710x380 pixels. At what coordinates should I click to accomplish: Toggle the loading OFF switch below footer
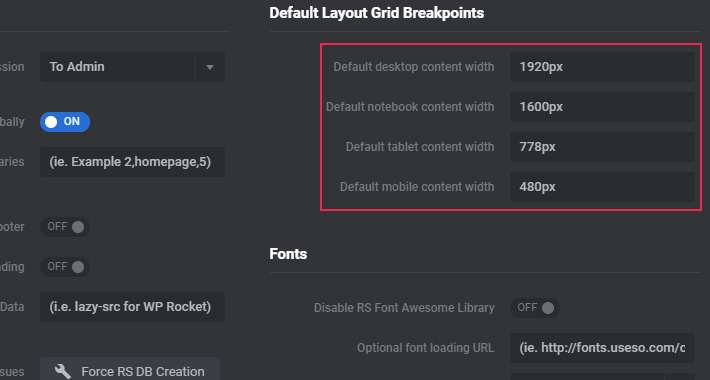pyautogui.click(x=65, y=267)
